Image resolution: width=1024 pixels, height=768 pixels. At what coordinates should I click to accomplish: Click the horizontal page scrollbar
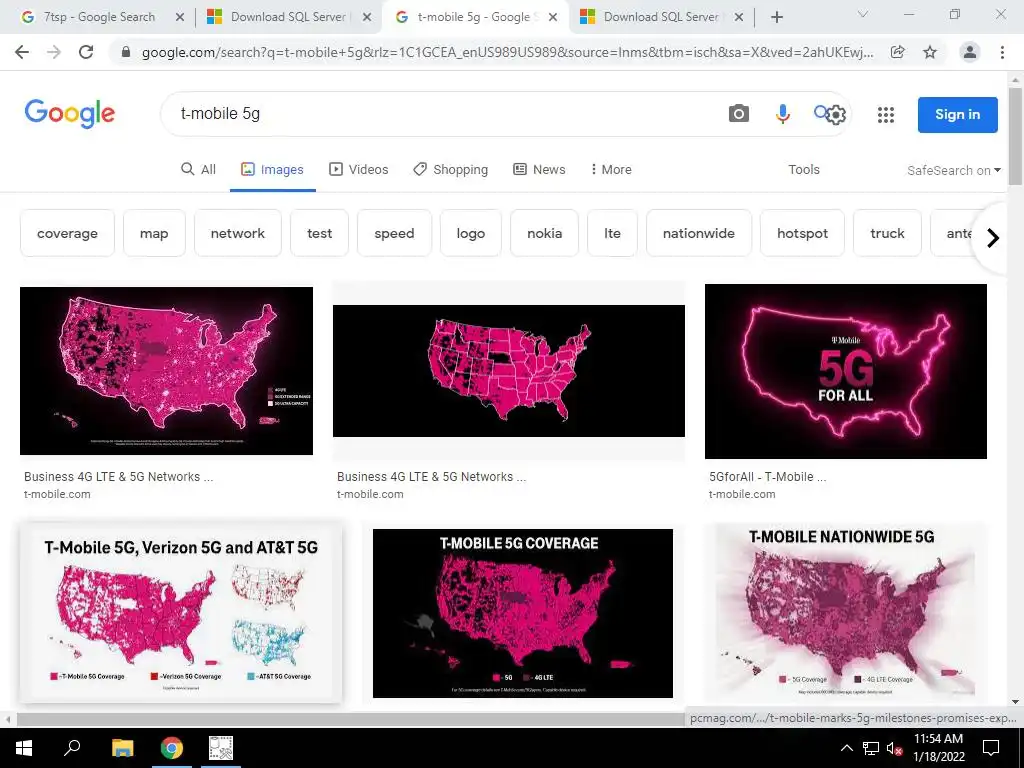tap(349, 719)
